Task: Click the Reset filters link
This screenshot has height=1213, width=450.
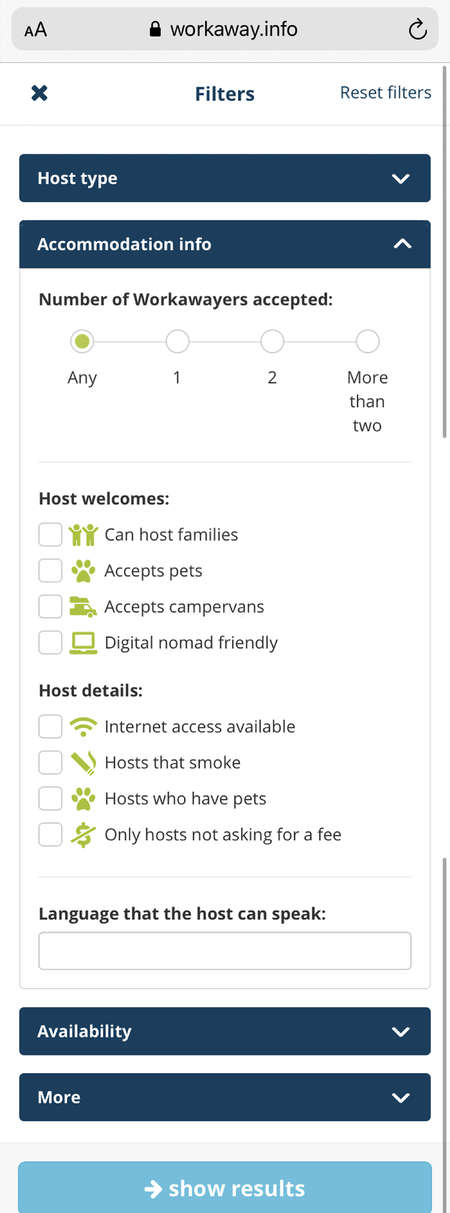Action: 386,93
